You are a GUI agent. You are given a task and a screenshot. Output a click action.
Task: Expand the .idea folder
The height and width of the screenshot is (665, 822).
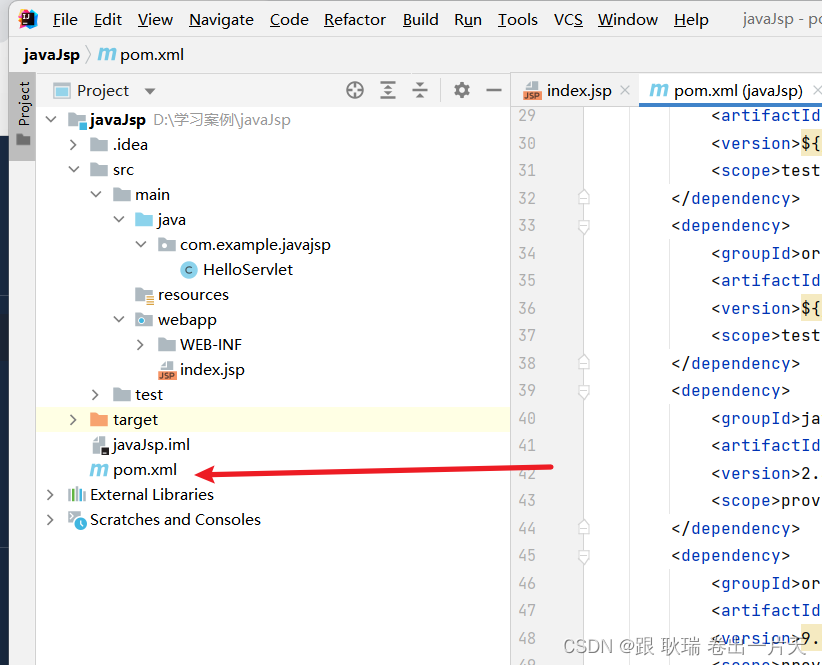tap(73, 145)
